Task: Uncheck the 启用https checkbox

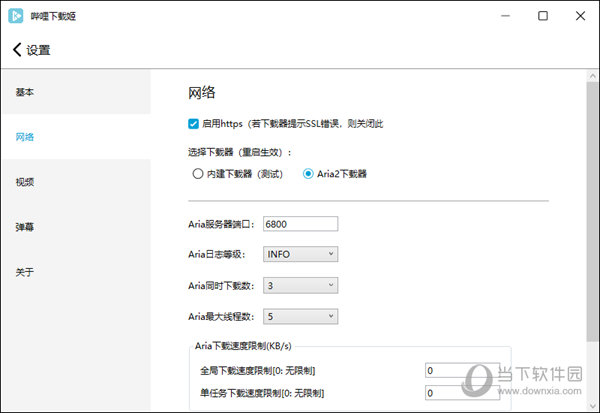Action: coord(193,124)
